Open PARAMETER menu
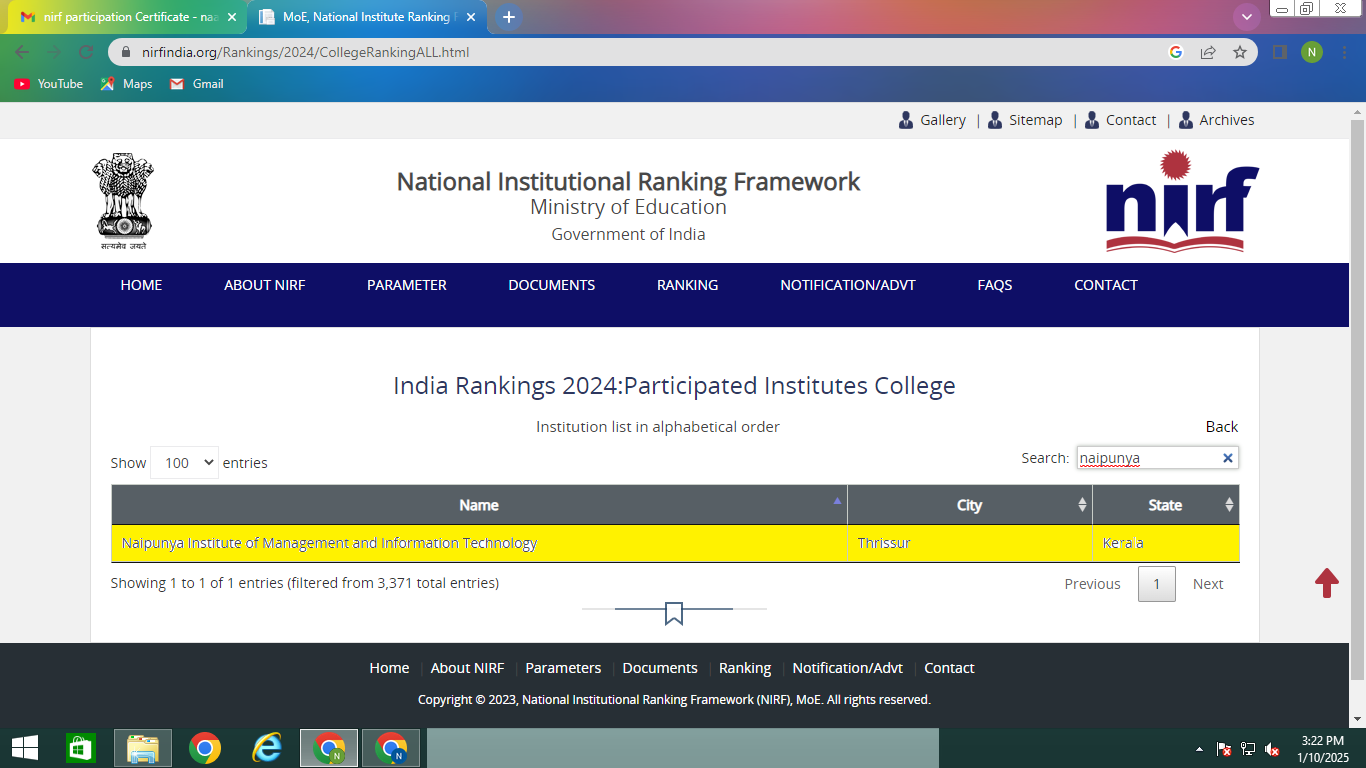This screenshot has height=768, width=1366. [407, 285]
